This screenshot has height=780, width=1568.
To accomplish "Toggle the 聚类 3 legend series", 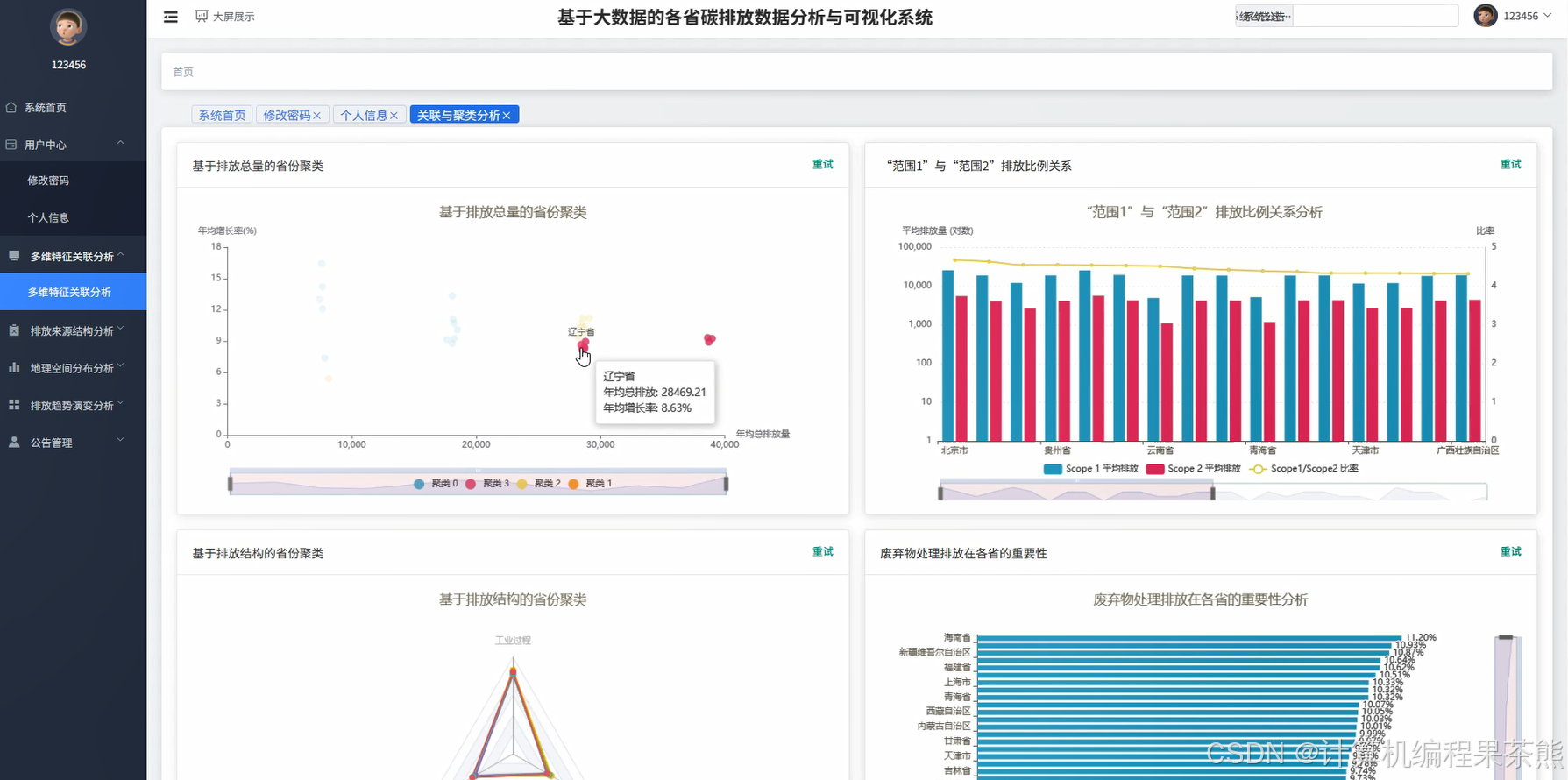I will (487, 484).
